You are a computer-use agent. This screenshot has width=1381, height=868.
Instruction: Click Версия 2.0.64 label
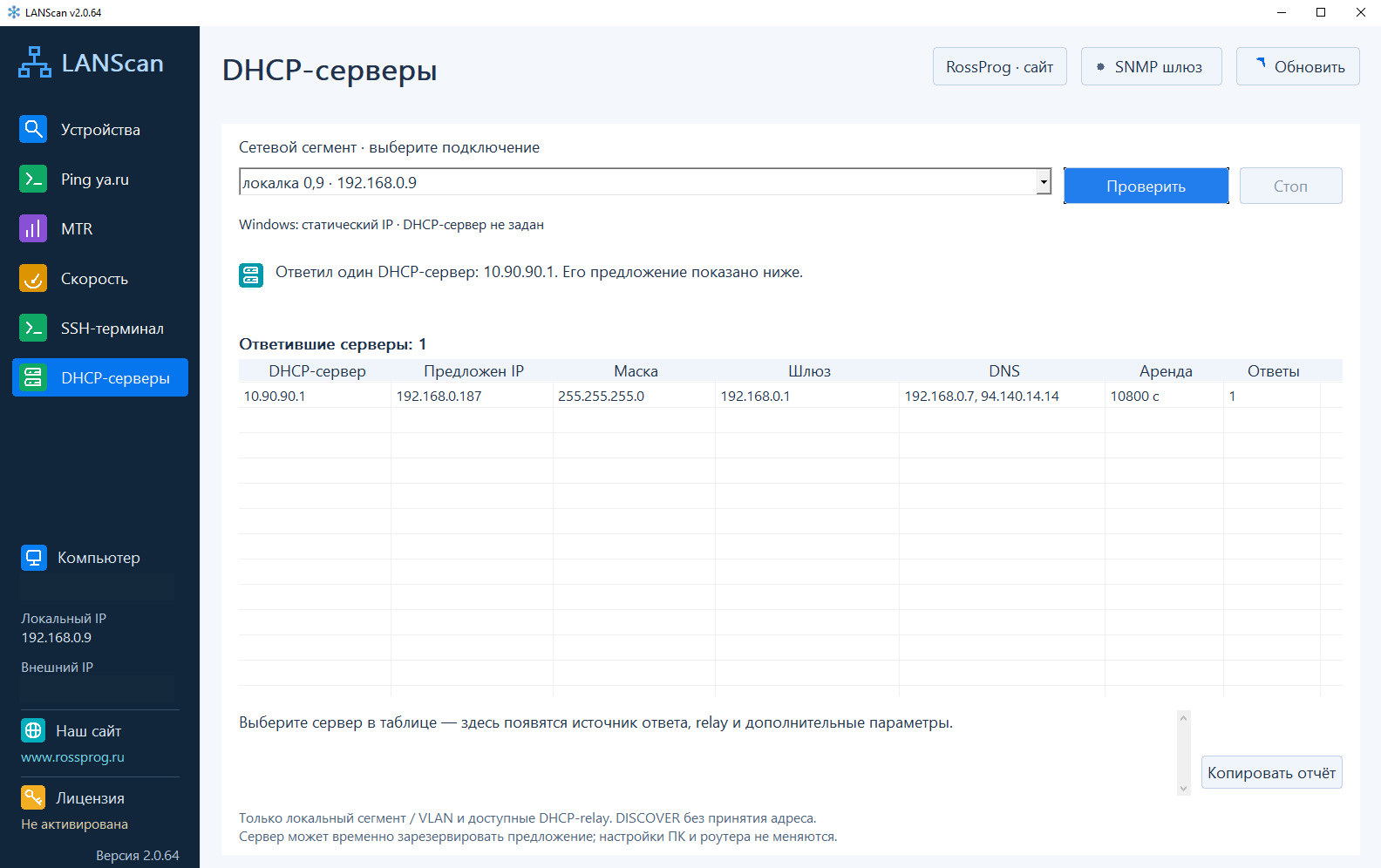click(137, 855)
